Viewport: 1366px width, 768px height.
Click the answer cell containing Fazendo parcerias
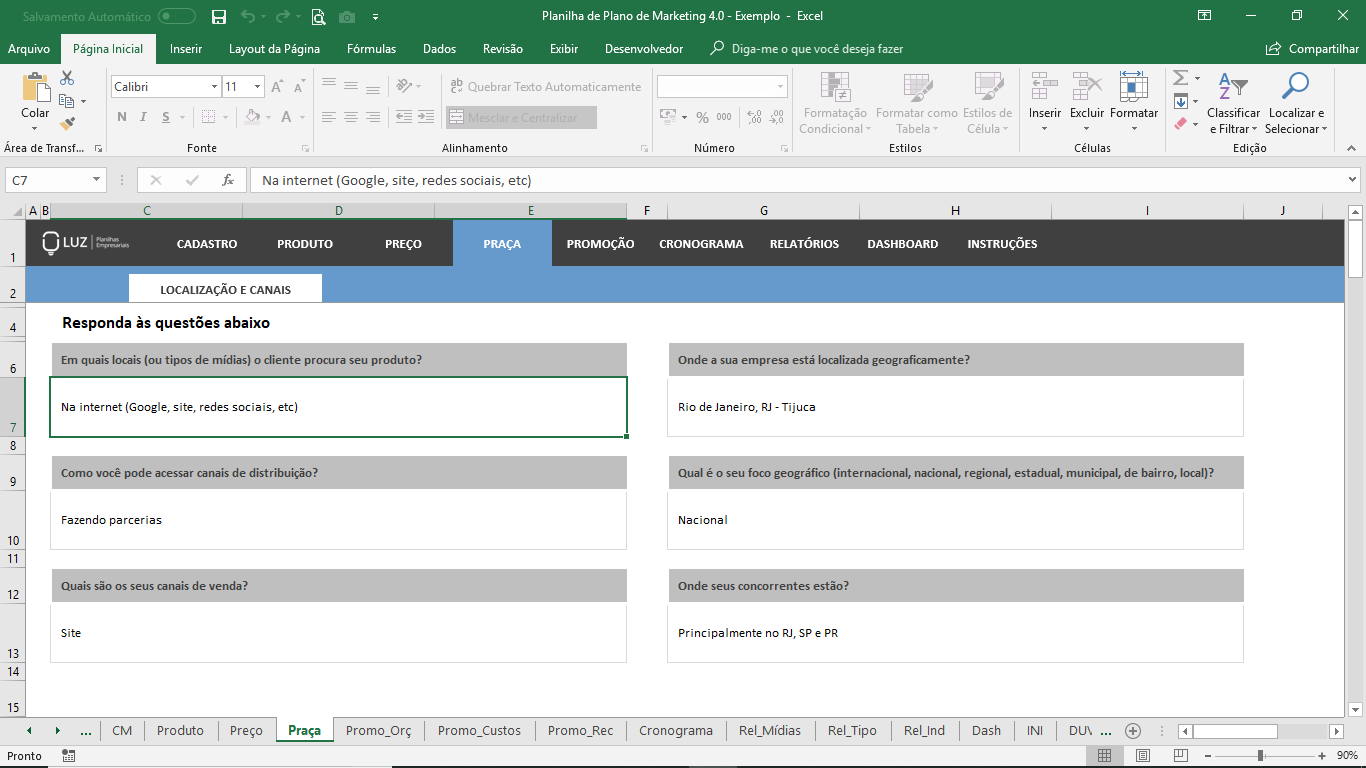(x=338, y=520)
